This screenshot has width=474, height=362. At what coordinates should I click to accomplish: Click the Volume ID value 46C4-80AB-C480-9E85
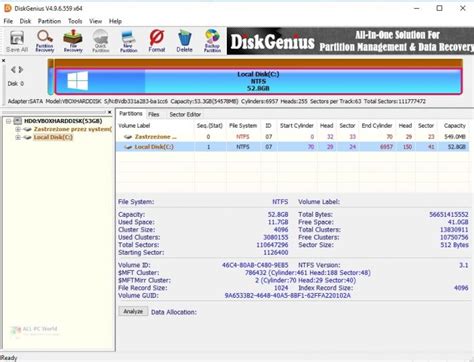coord(255,265)
